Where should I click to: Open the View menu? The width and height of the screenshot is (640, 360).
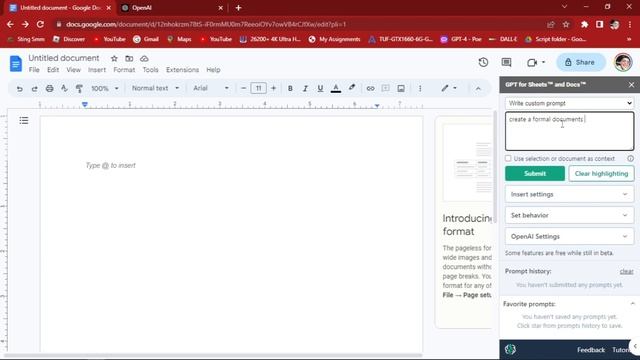(73, 70)
